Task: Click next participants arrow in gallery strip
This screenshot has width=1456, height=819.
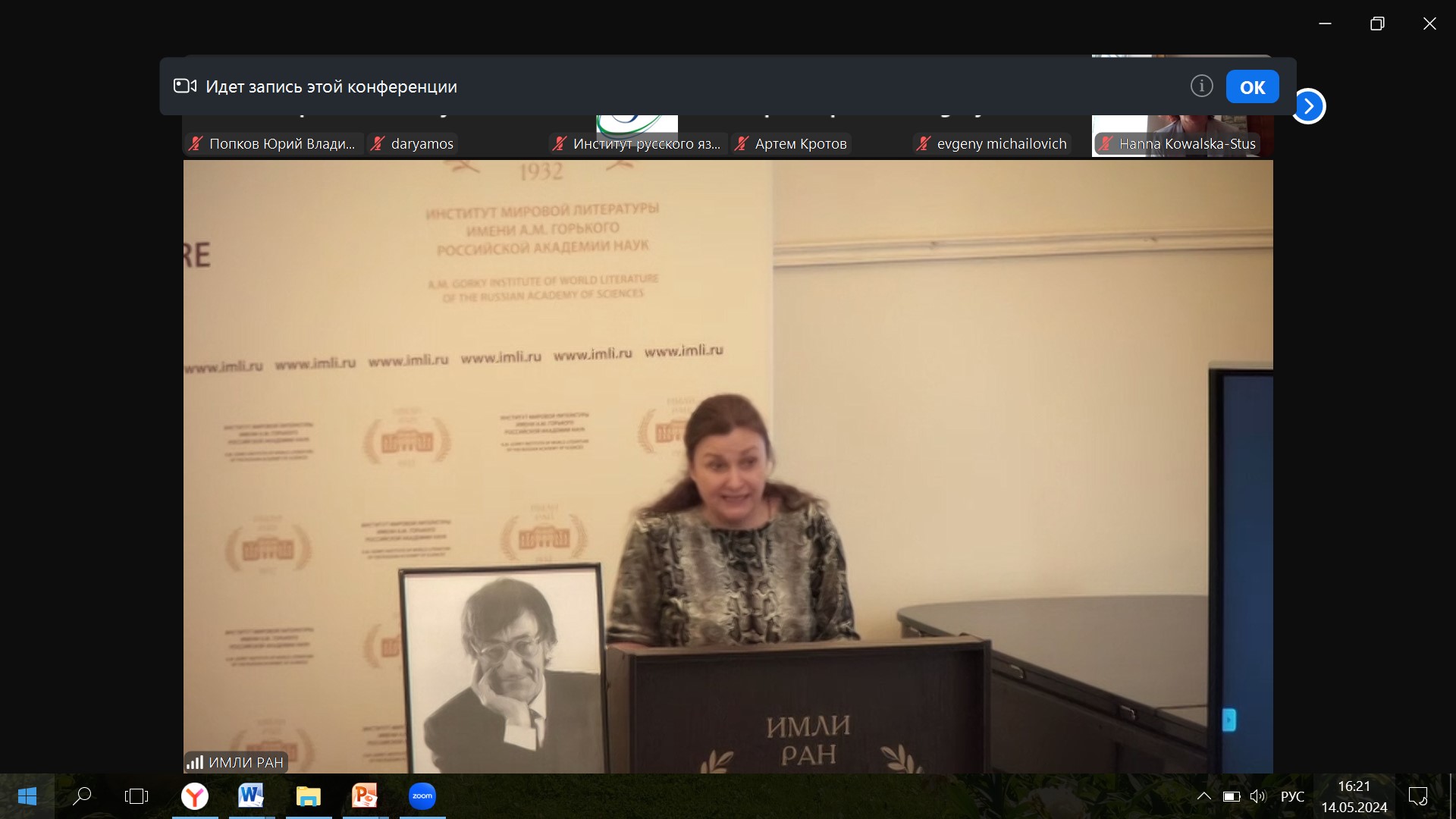Action: pos(1309,106)
